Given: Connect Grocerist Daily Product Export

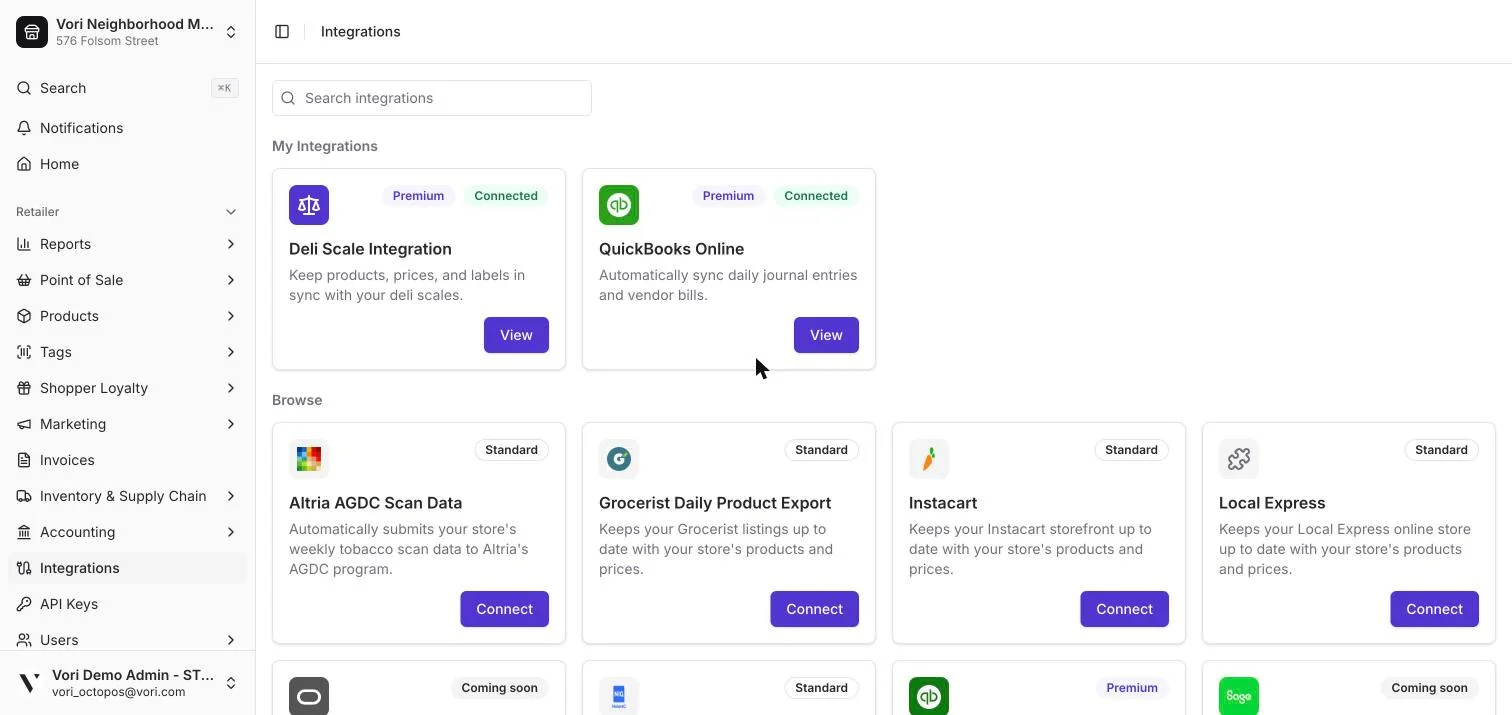Looking at the screenshot, I should [x=814, y=609].
